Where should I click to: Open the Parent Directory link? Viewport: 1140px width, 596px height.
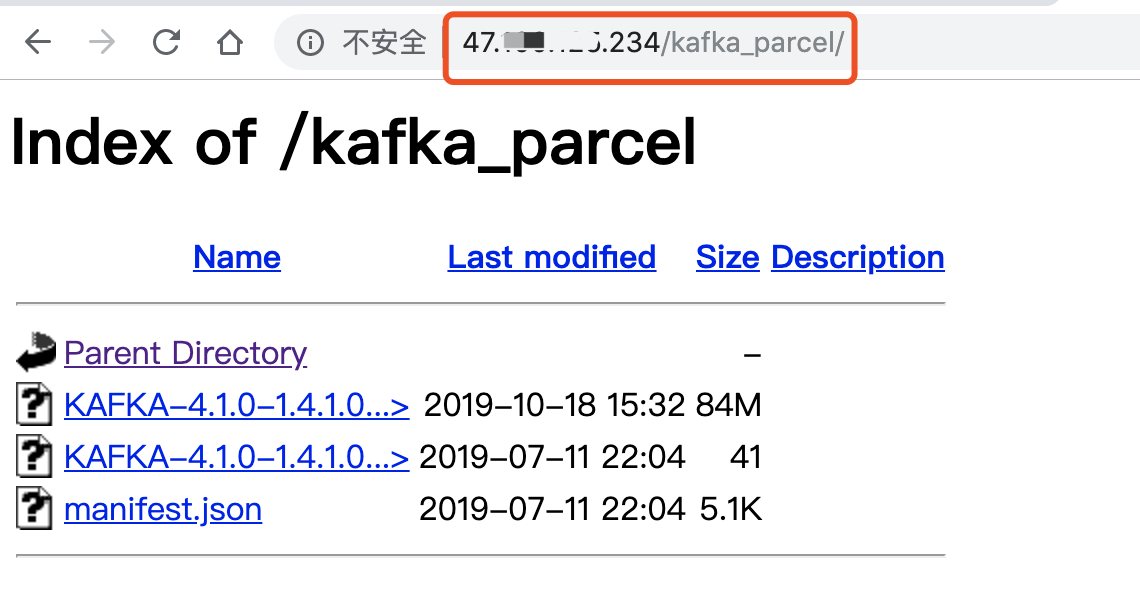click(185, 352)
